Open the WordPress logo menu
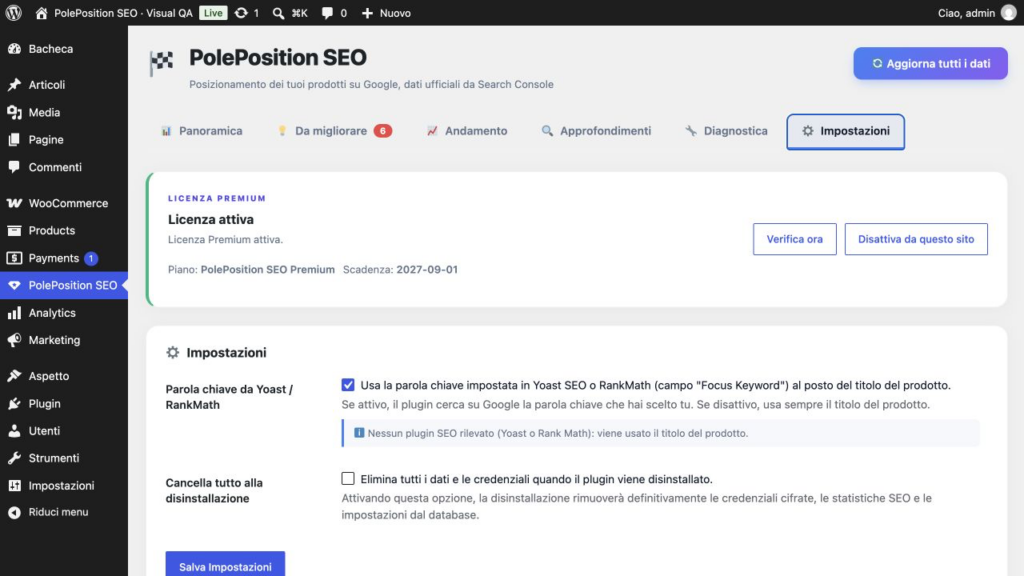This screenshot has height=576, width=1024. pyautogui.click(x=14, y=12)
